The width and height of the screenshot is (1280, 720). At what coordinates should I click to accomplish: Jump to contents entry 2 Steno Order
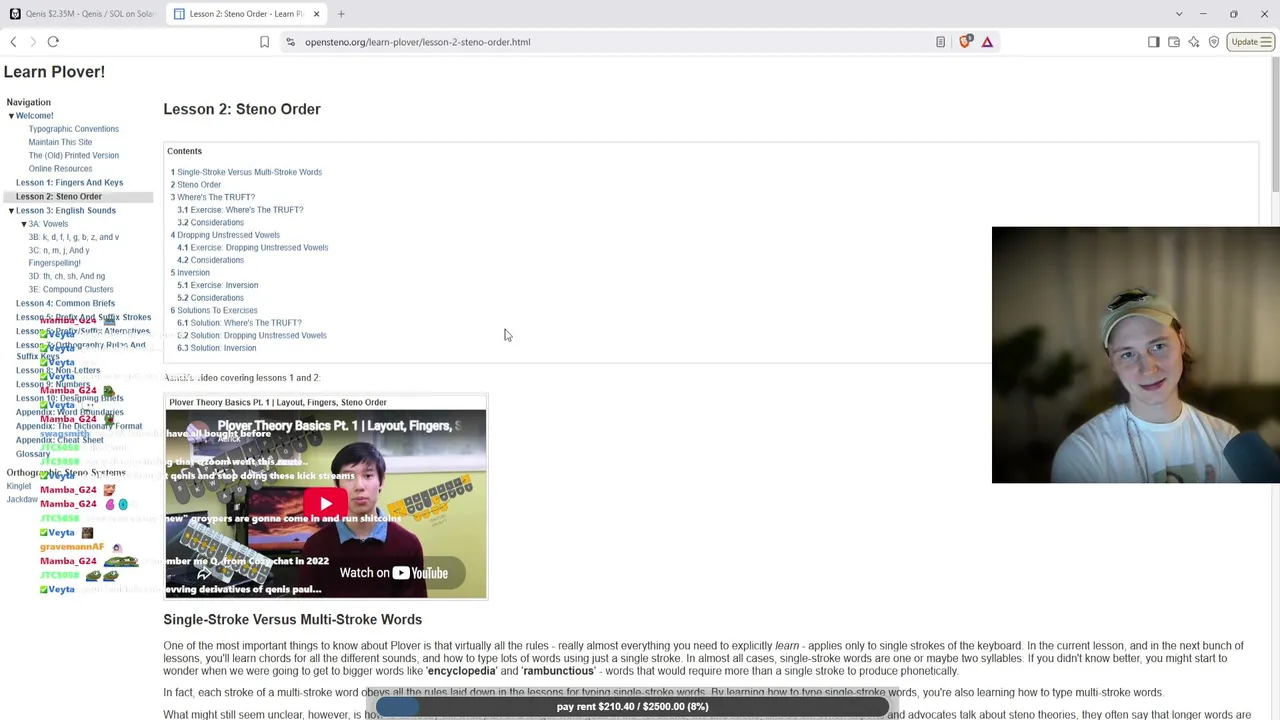point(195,185)
